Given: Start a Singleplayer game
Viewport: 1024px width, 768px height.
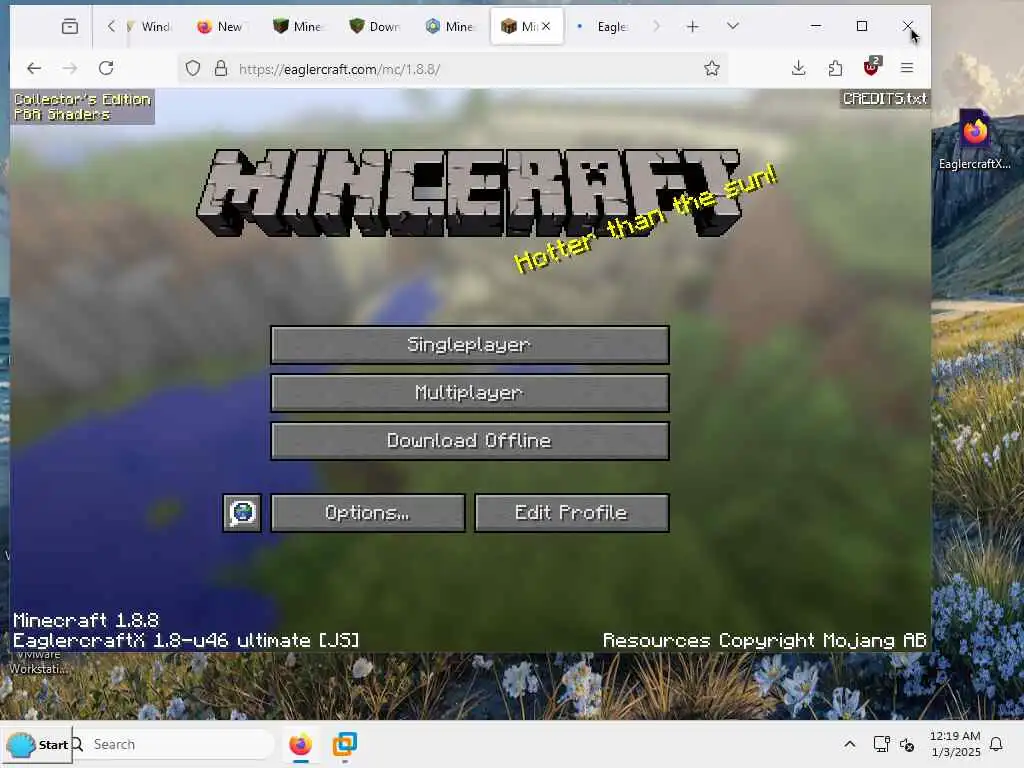Looking at the screenshot, I should tap(470, 344).
